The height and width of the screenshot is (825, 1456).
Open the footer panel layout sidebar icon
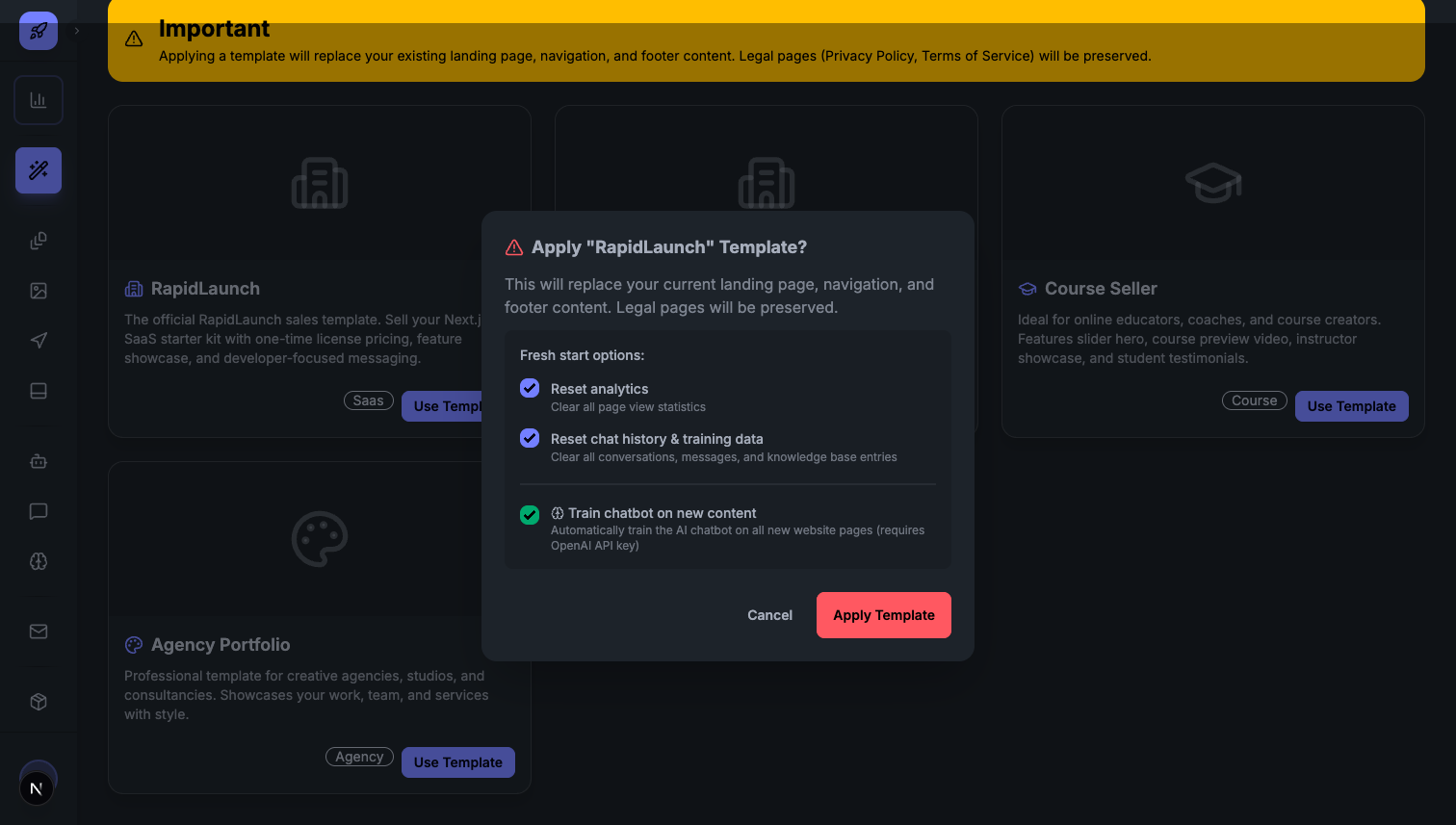pyautogui.click(x=39, y=391)
